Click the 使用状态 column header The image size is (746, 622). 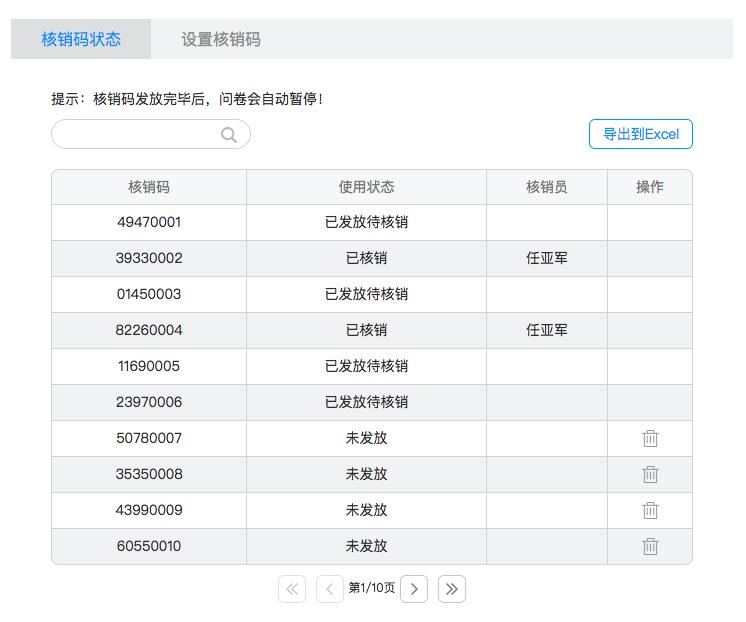(366, 187)
